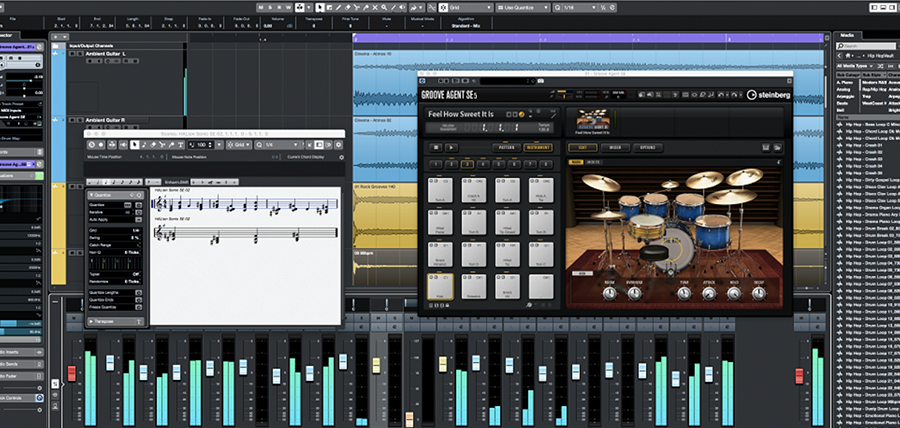Click the Freeze Quantize button
The width and height of the screenshot is (900, 428).
point(139,307)
